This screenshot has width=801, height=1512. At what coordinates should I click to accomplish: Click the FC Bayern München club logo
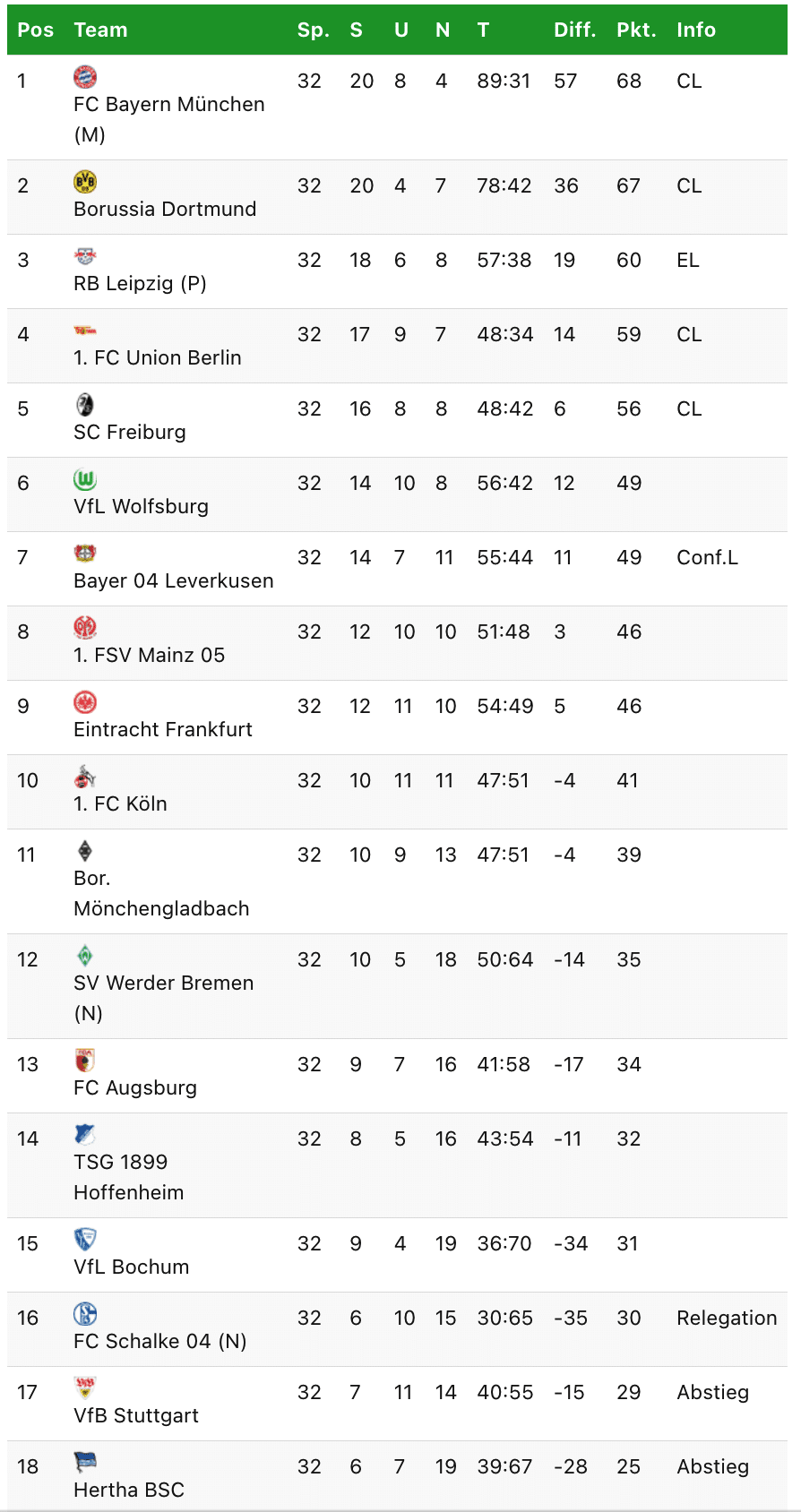tap(85, 77)
